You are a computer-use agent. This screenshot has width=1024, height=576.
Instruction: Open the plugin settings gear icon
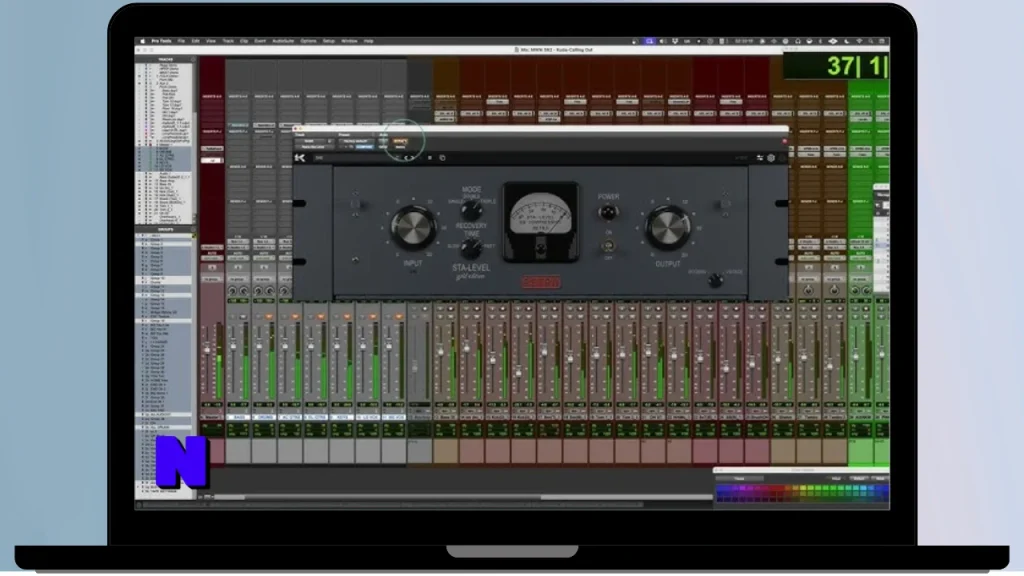(771, 158)
